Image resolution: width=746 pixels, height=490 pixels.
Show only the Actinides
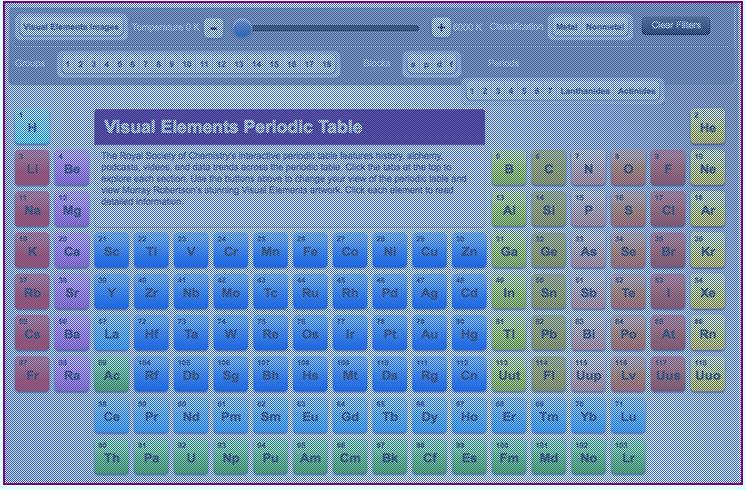click(x=637, y=91)
